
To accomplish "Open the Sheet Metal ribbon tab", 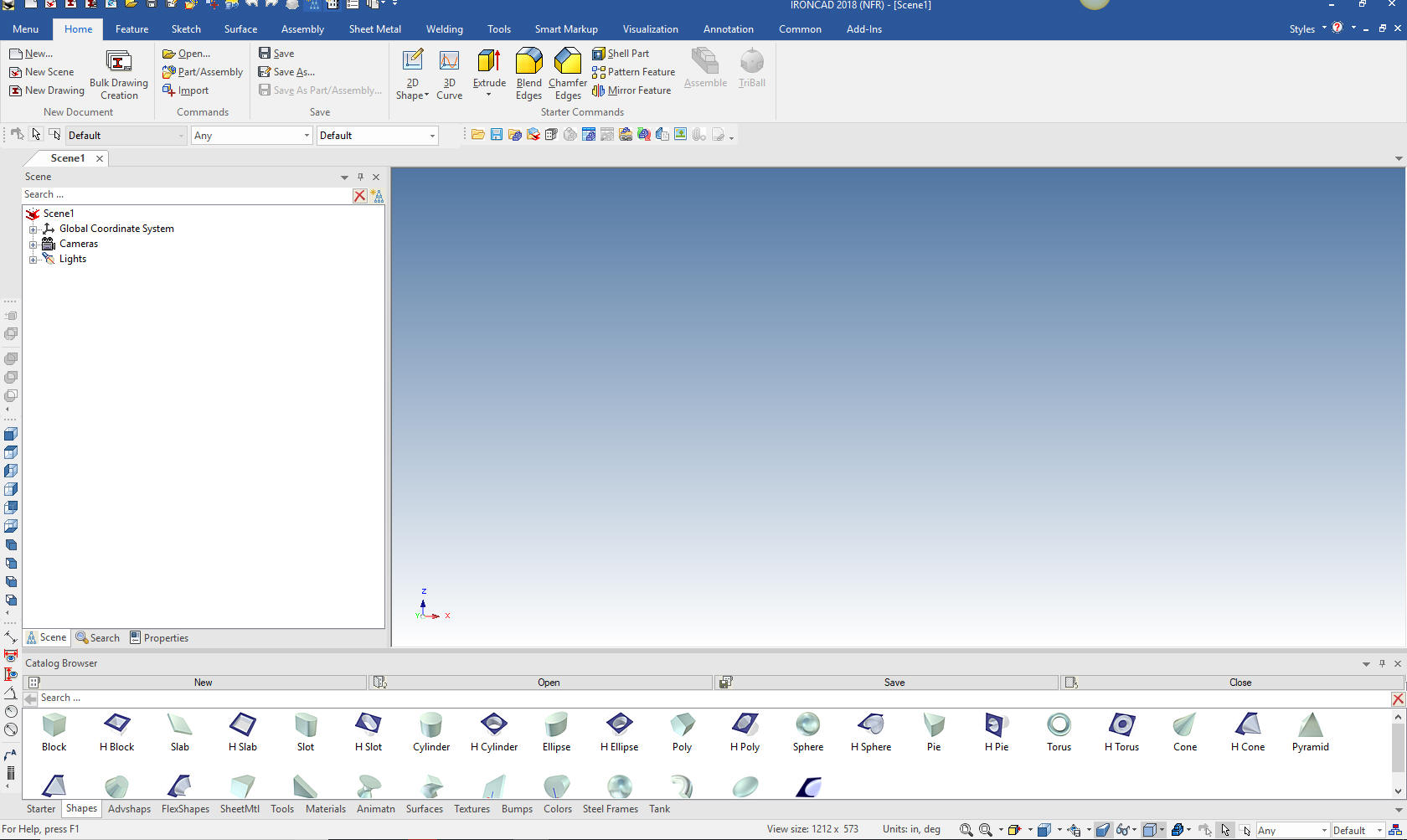I will [x=374, y=29].
